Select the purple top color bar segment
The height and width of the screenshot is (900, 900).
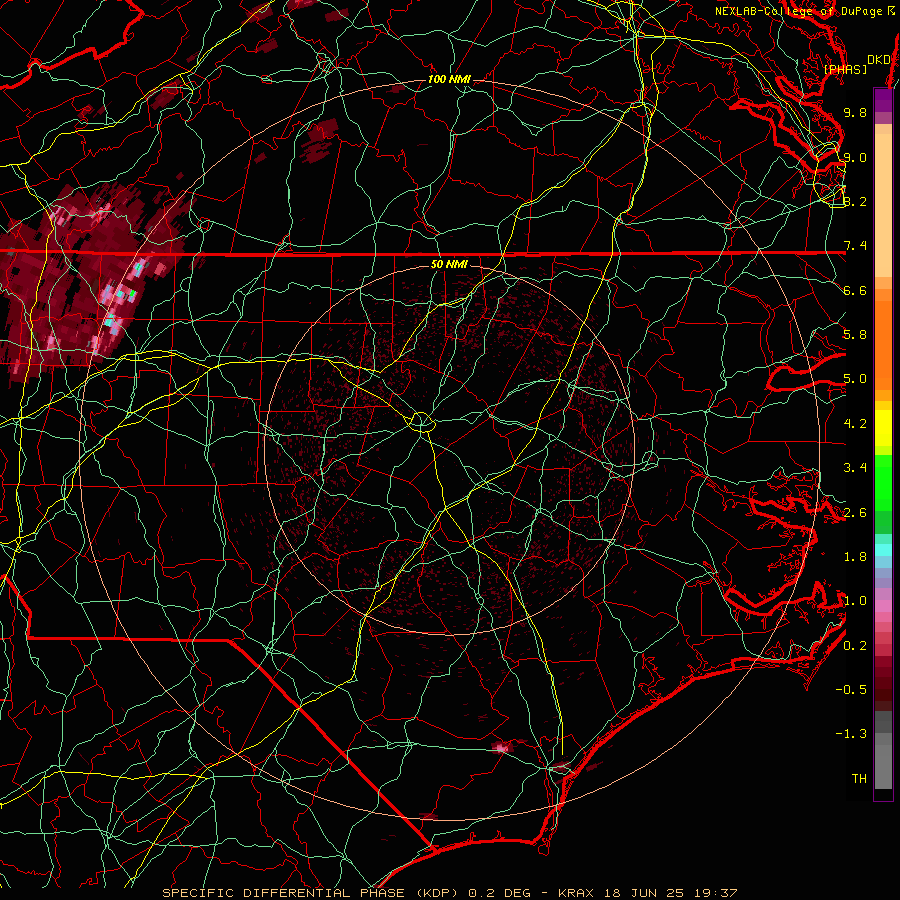883,100
